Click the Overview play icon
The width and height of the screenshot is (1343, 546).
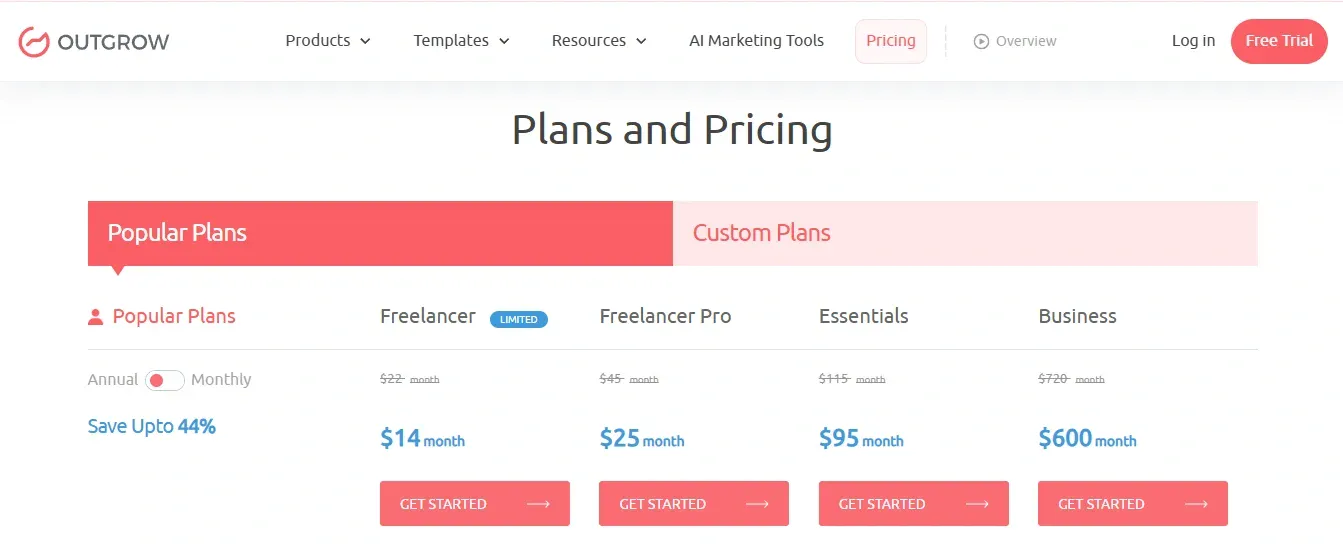click(981, 41)
